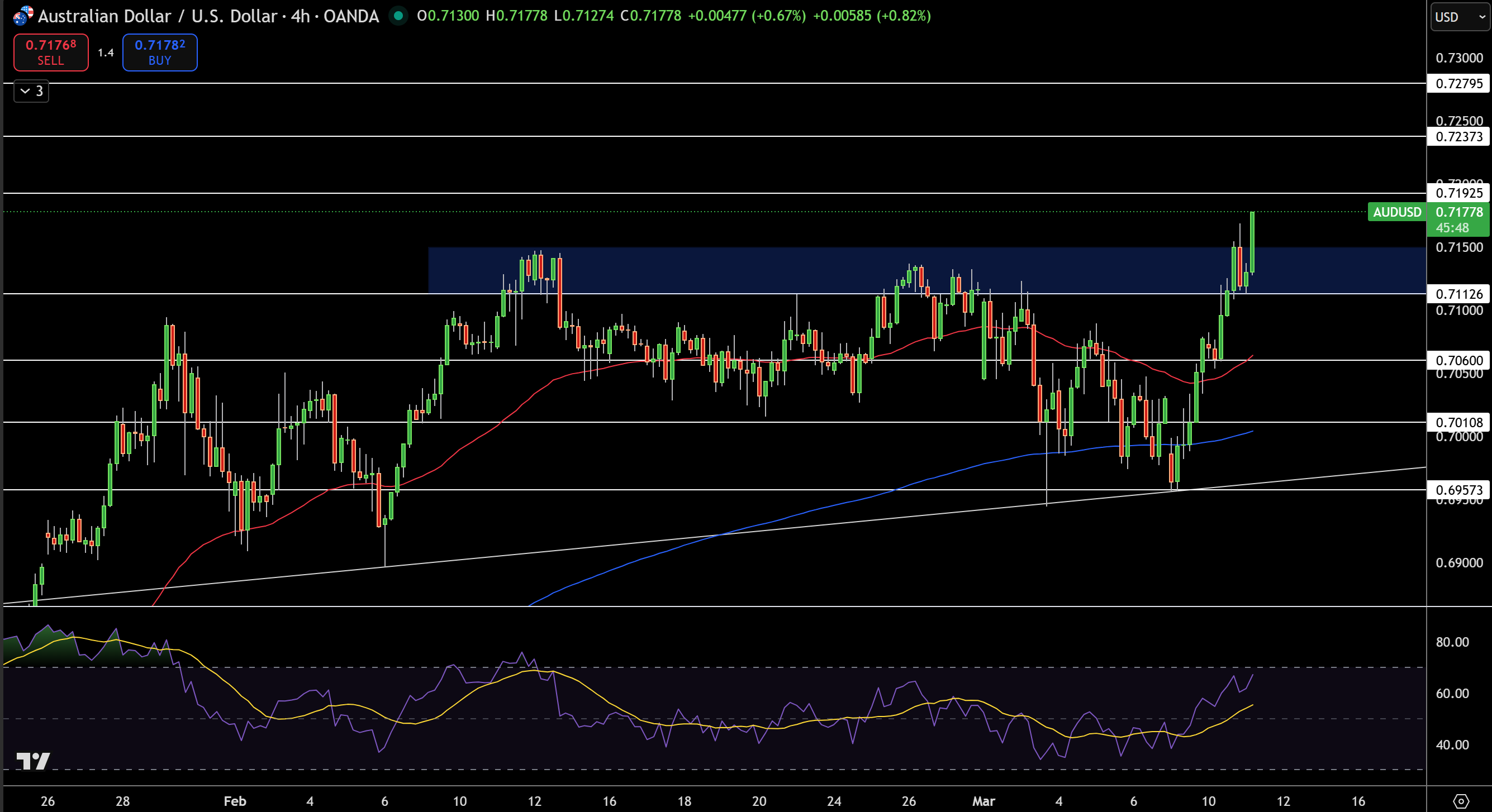Click the closing price C0.71778 in header
The image size is (1492, 812).
point(651,16)
